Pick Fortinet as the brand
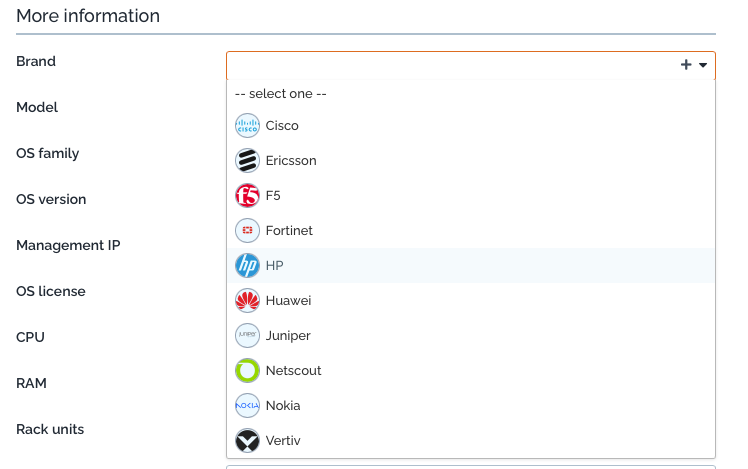Image resolution: width=748 pixels, height=469 pixels. (x=289, y=231)
